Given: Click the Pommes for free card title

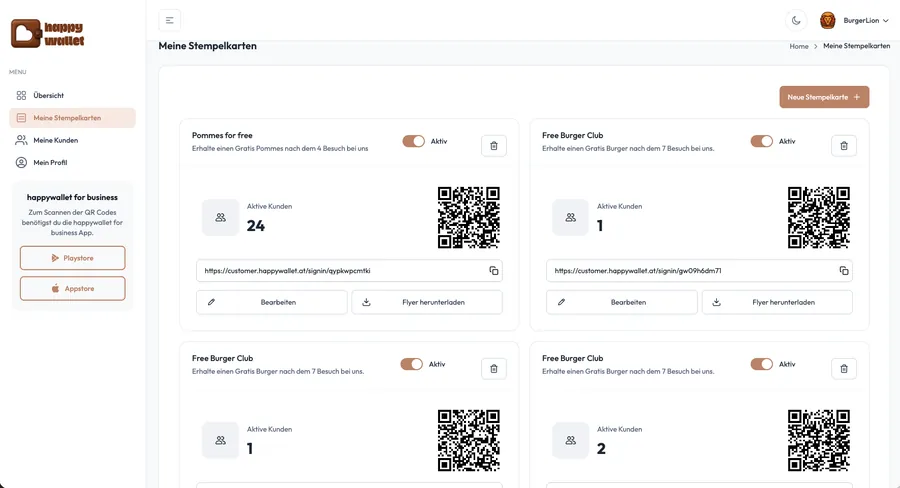Looking at the screenshot, I should coord(222,135).
